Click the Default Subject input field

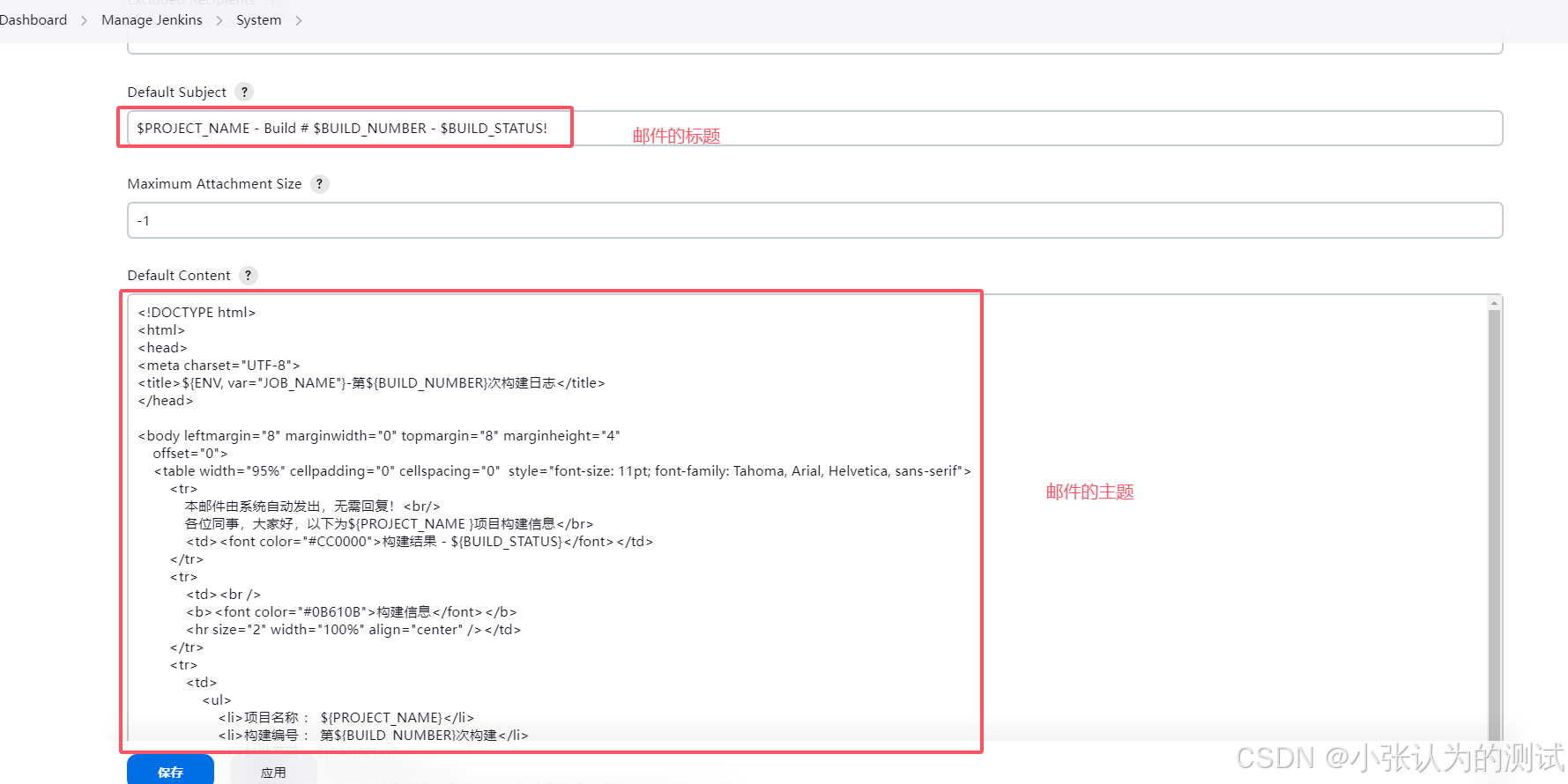point(814,129)
